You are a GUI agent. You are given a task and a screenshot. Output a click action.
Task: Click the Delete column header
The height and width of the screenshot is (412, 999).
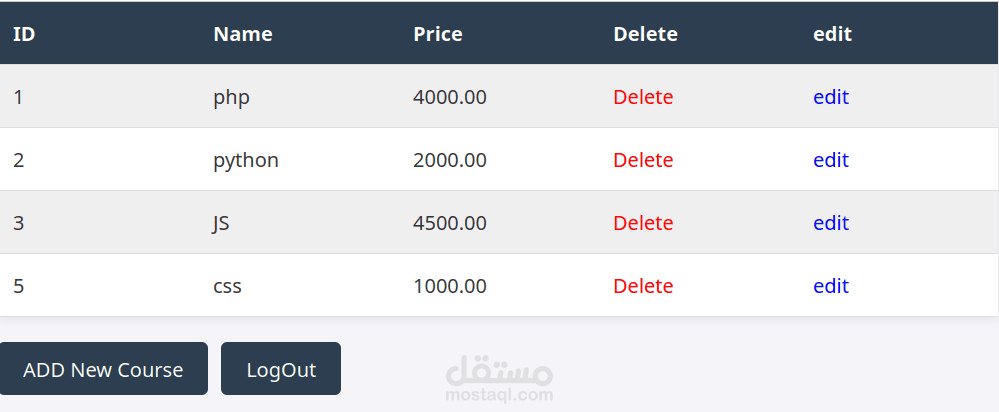point(645,34)
